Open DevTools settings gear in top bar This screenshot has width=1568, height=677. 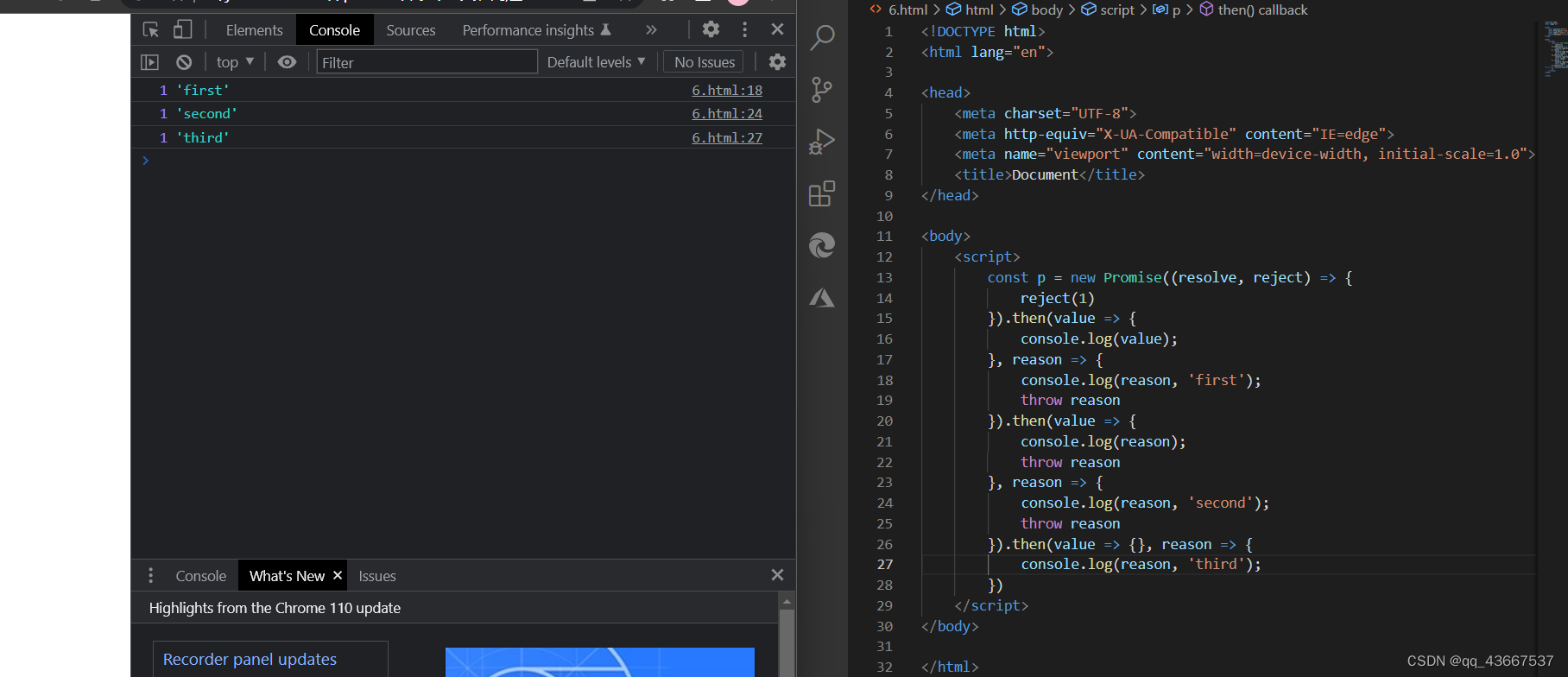pos(711,29)
